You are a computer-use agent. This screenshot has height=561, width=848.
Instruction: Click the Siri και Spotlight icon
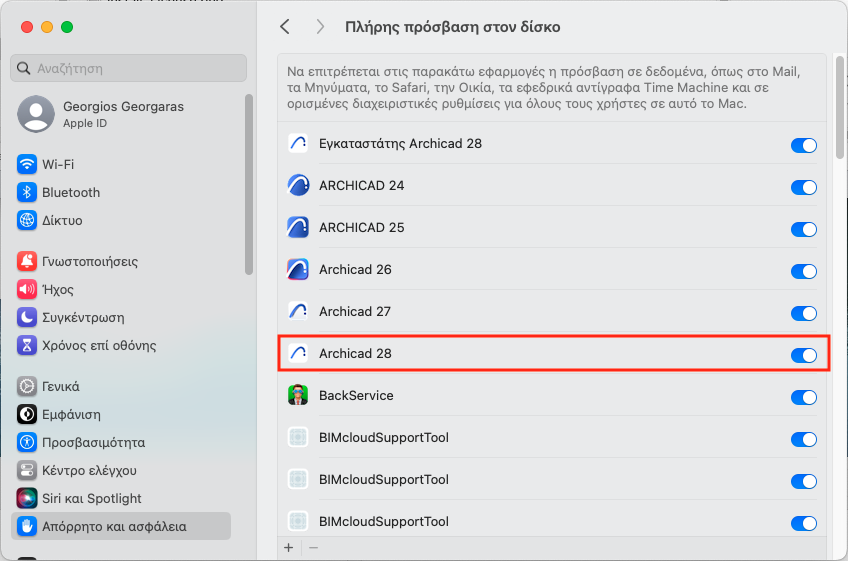[26, 498]
